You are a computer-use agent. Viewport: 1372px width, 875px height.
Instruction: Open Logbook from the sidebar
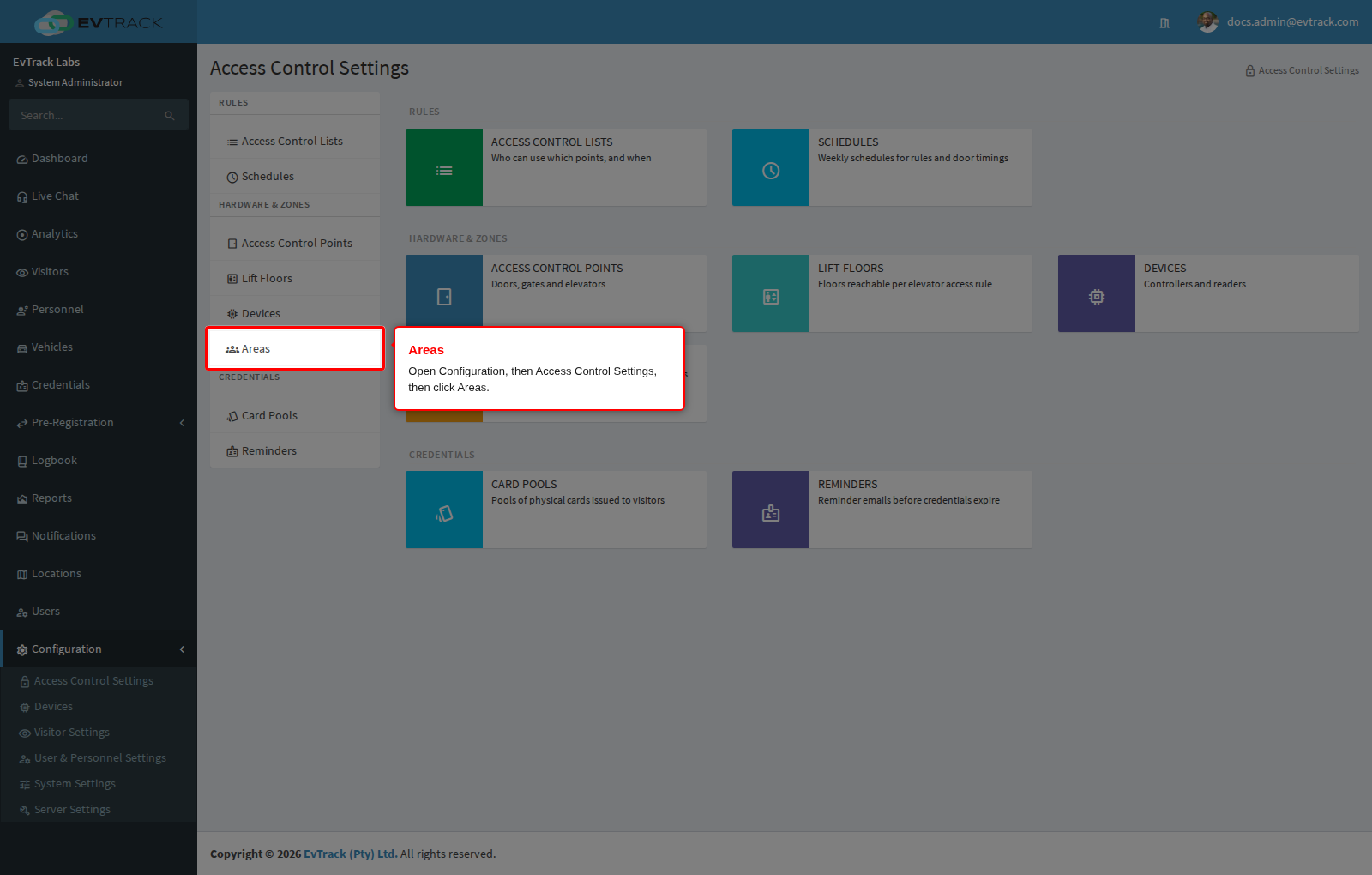click(x=99, y=461)
